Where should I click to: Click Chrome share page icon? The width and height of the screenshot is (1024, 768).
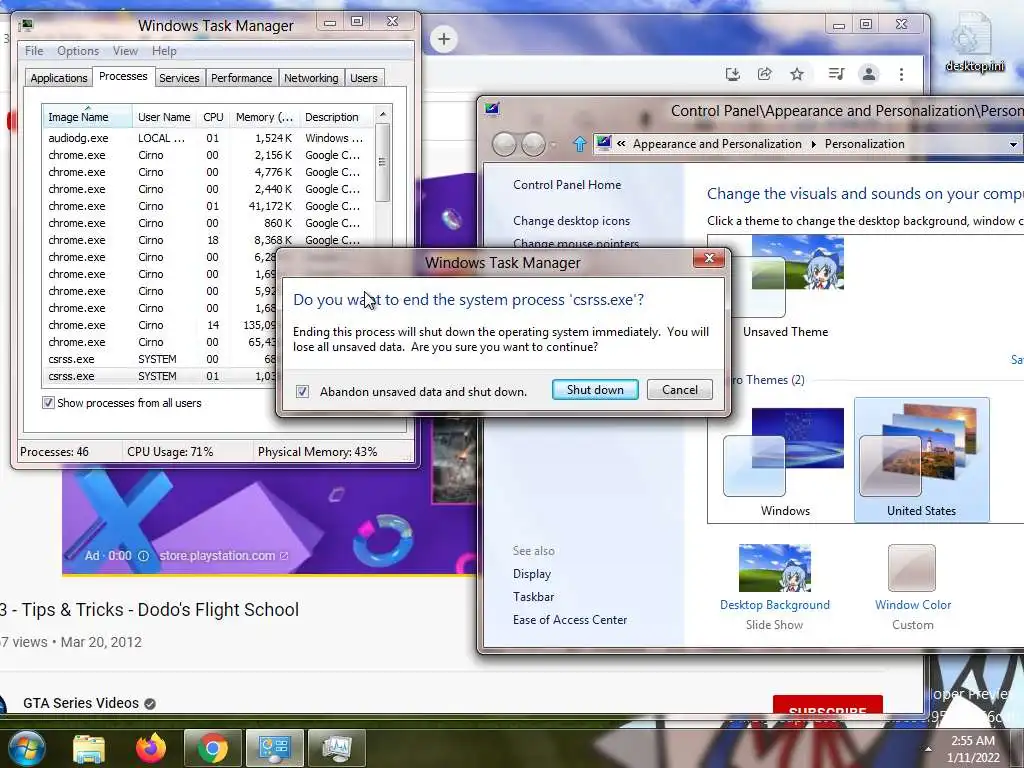[765, 74]
